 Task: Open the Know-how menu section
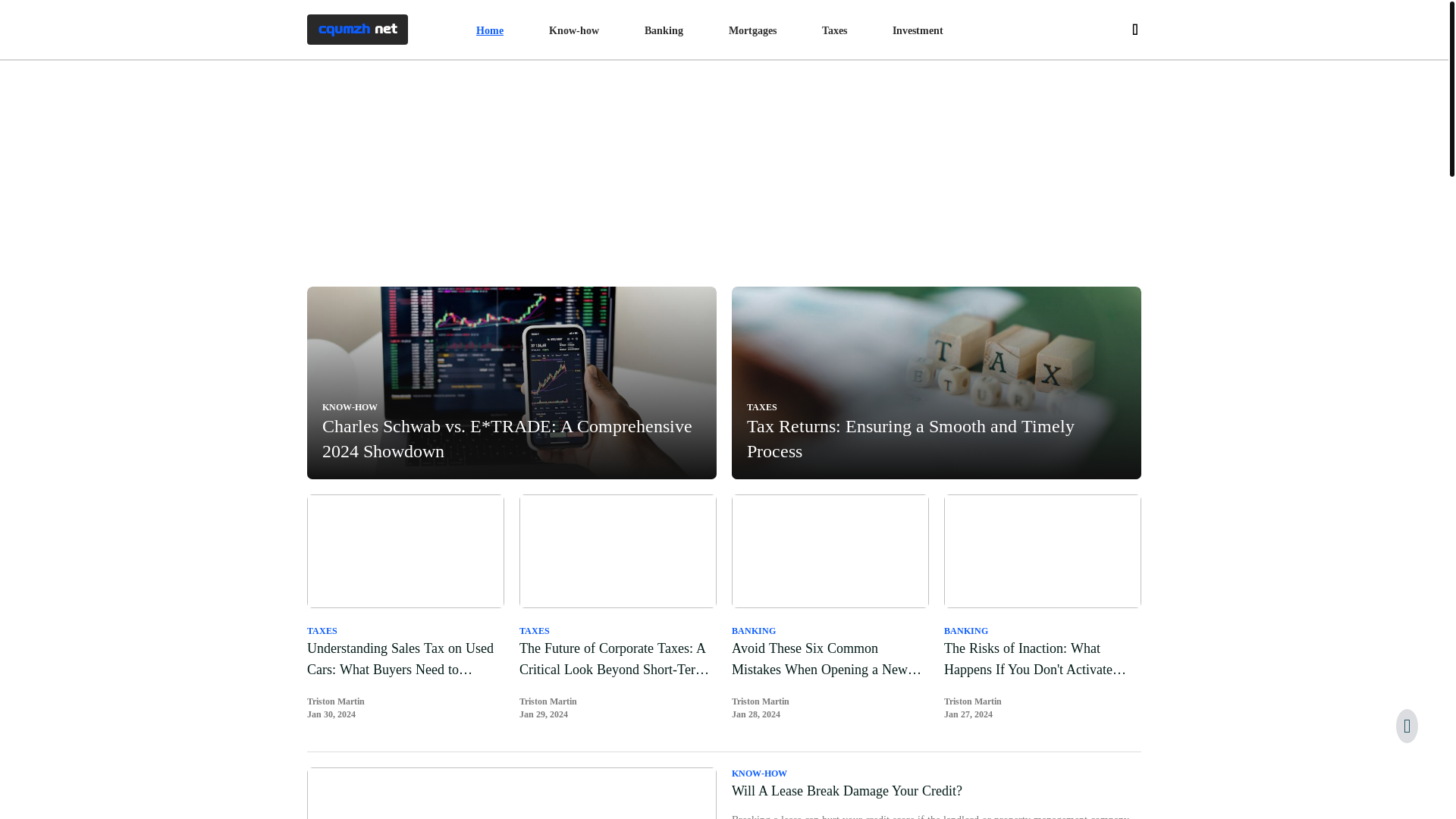[x=574, y=31]
